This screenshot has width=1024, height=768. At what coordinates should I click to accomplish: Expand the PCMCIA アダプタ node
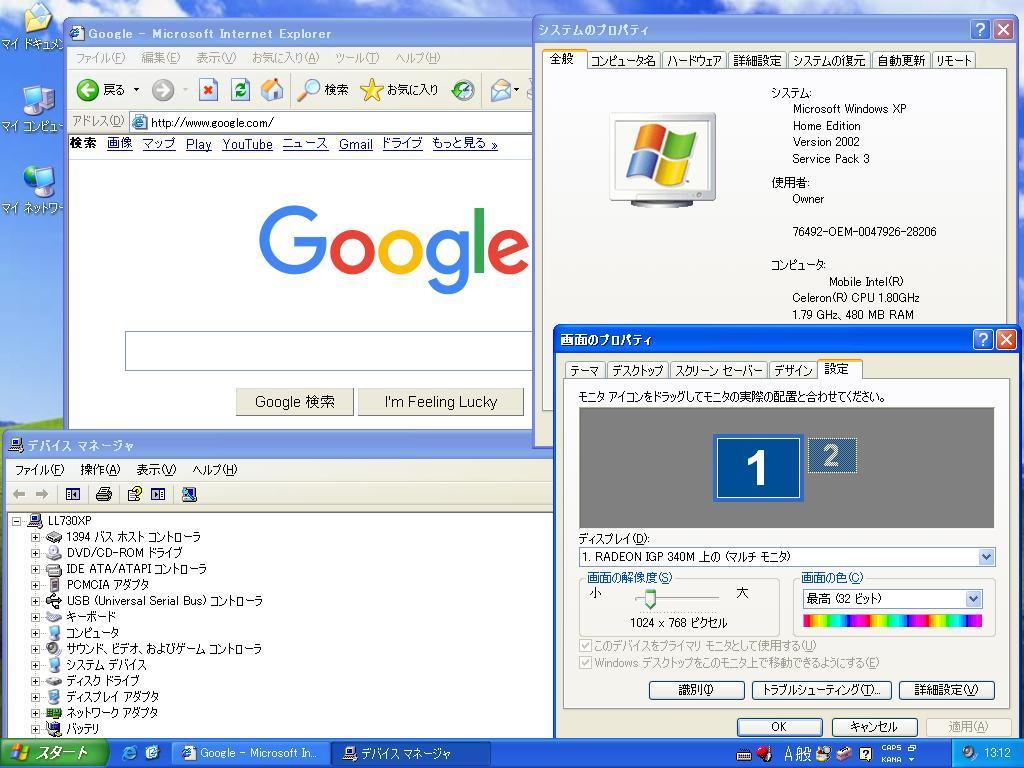(x=35, y=585)
